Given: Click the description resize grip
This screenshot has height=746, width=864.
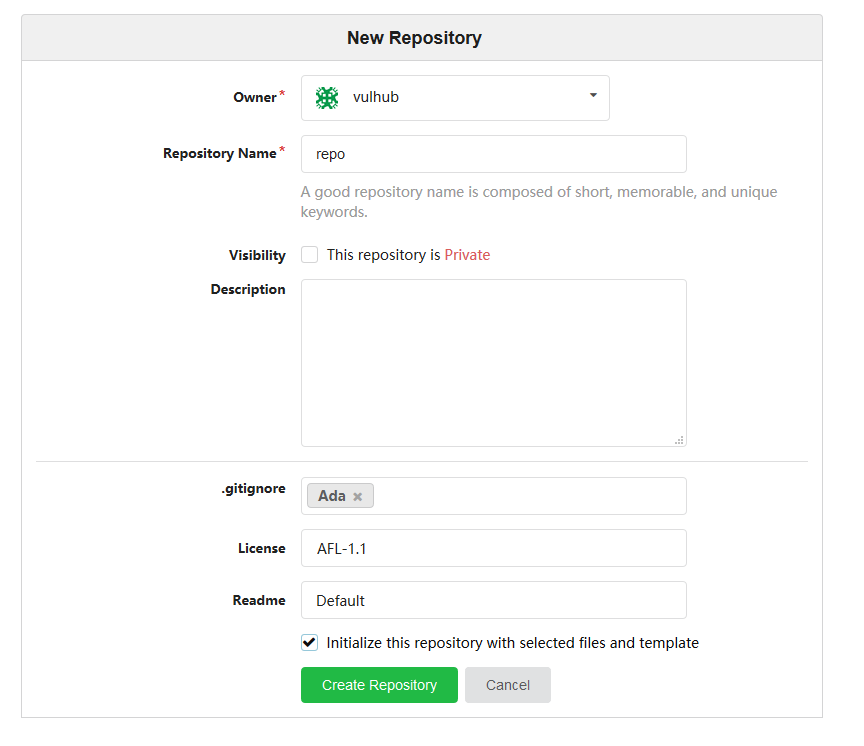Looking at the screenshot, I should point(679,440).
